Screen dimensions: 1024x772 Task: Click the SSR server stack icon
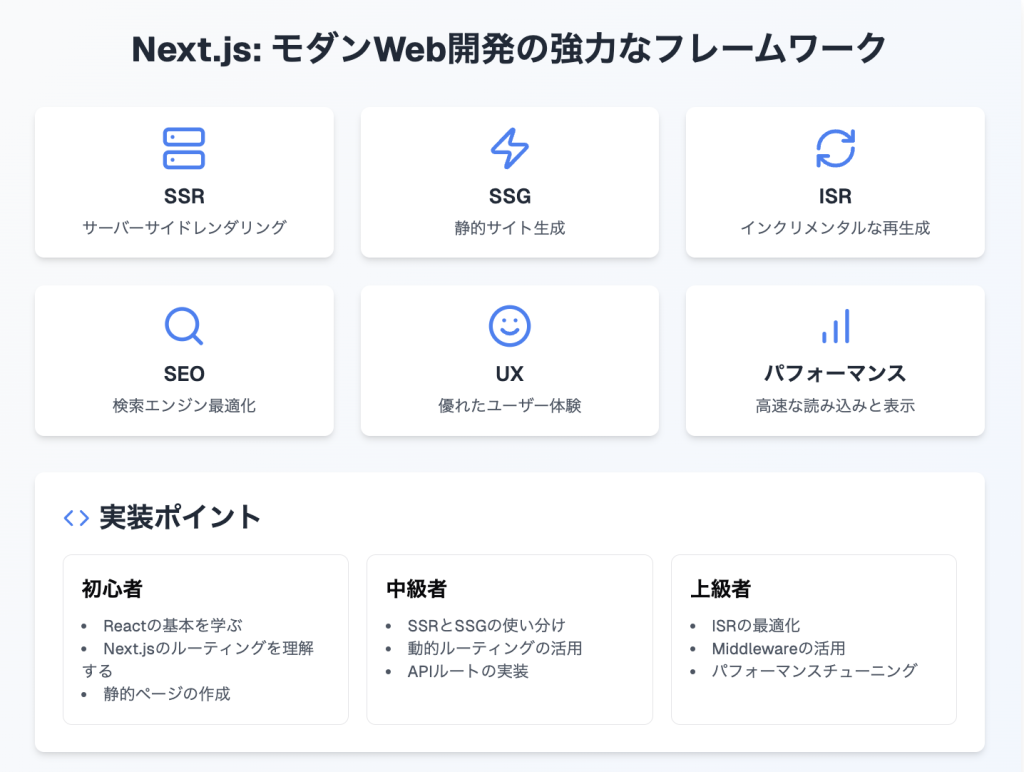point(184,148)
